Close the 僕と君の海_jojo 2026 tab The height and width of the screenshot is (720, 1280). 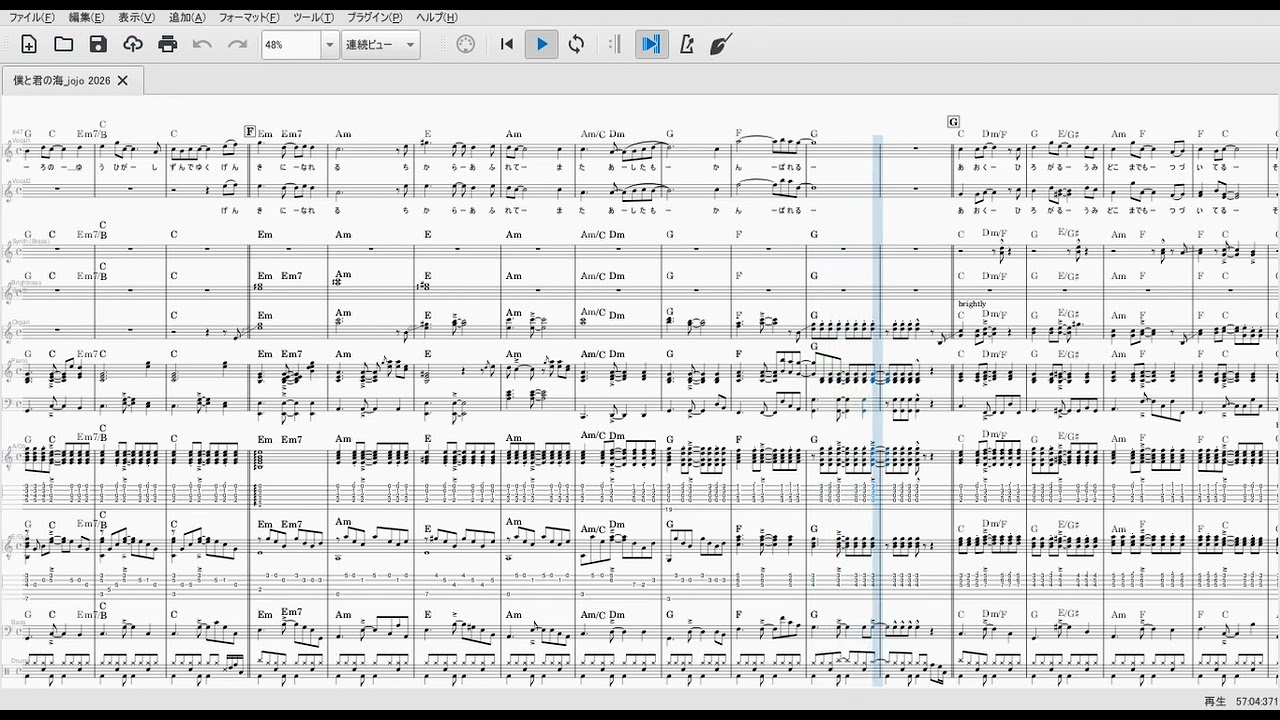click(123, 80)
